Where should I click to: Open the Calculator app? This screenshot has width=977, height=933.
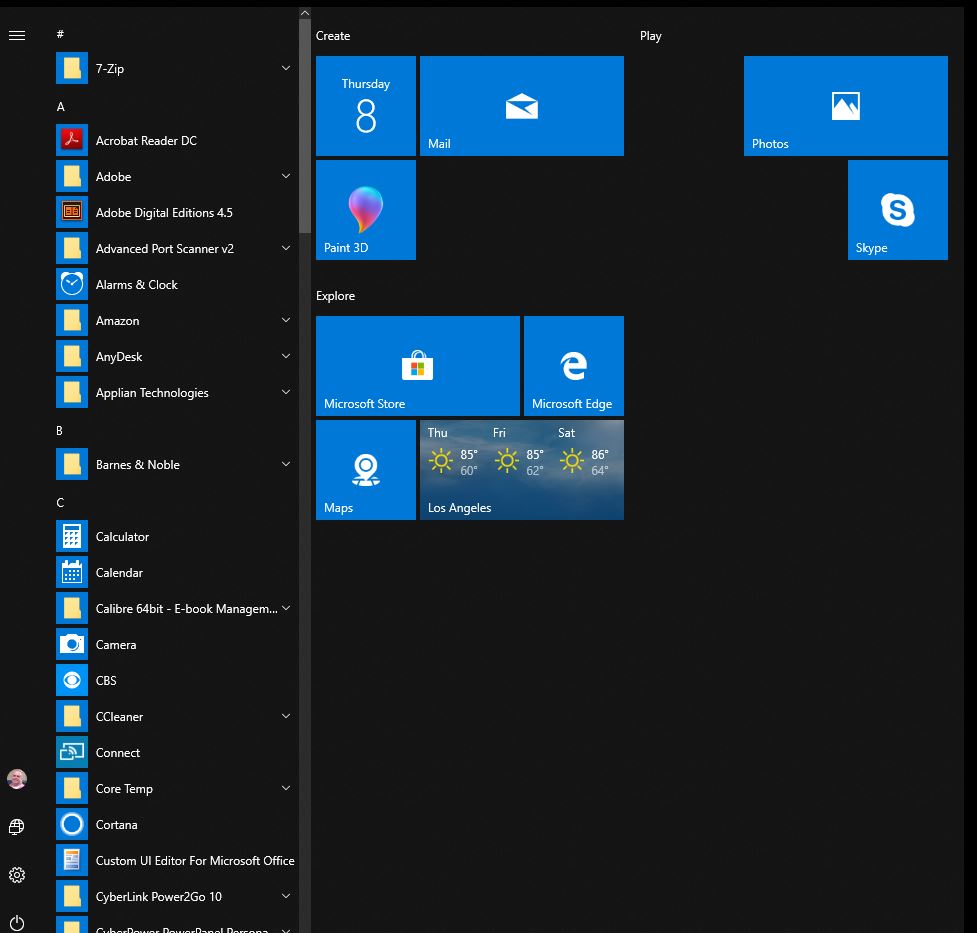pyautogui.click(x=174, y=537)
